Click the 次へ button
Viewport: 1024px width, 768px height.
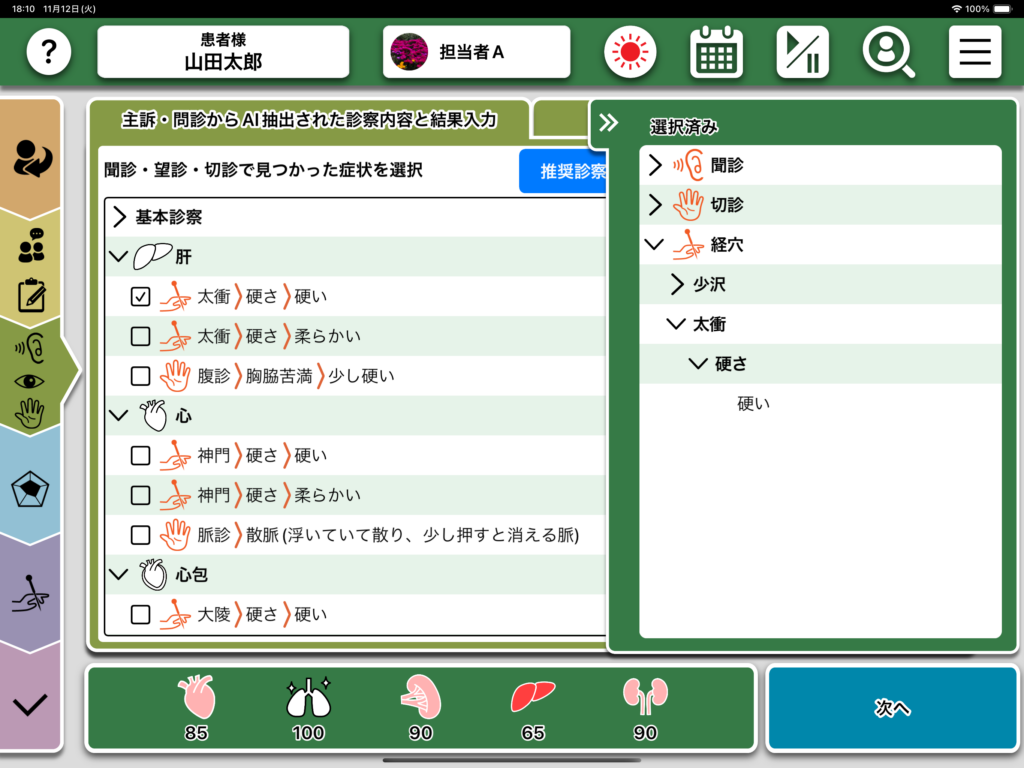891,708
